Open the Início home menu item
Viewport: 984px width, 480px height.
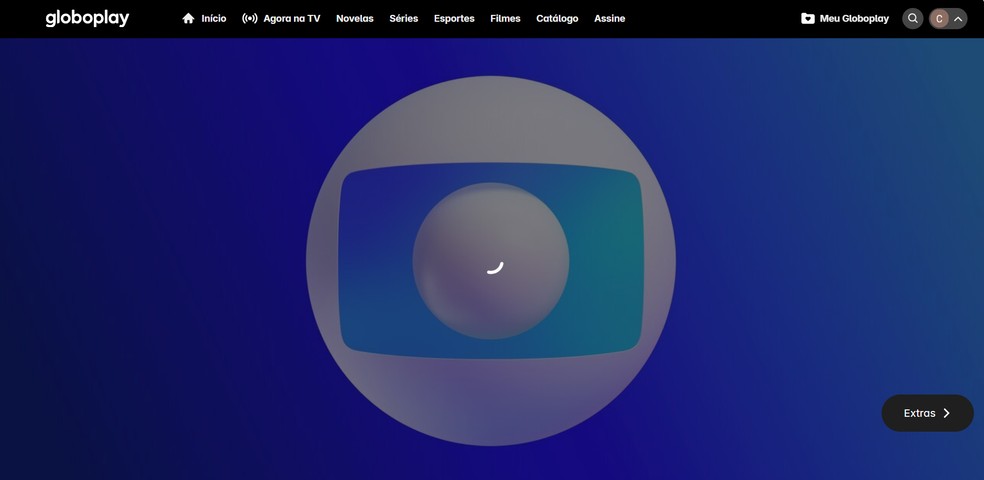204,19
